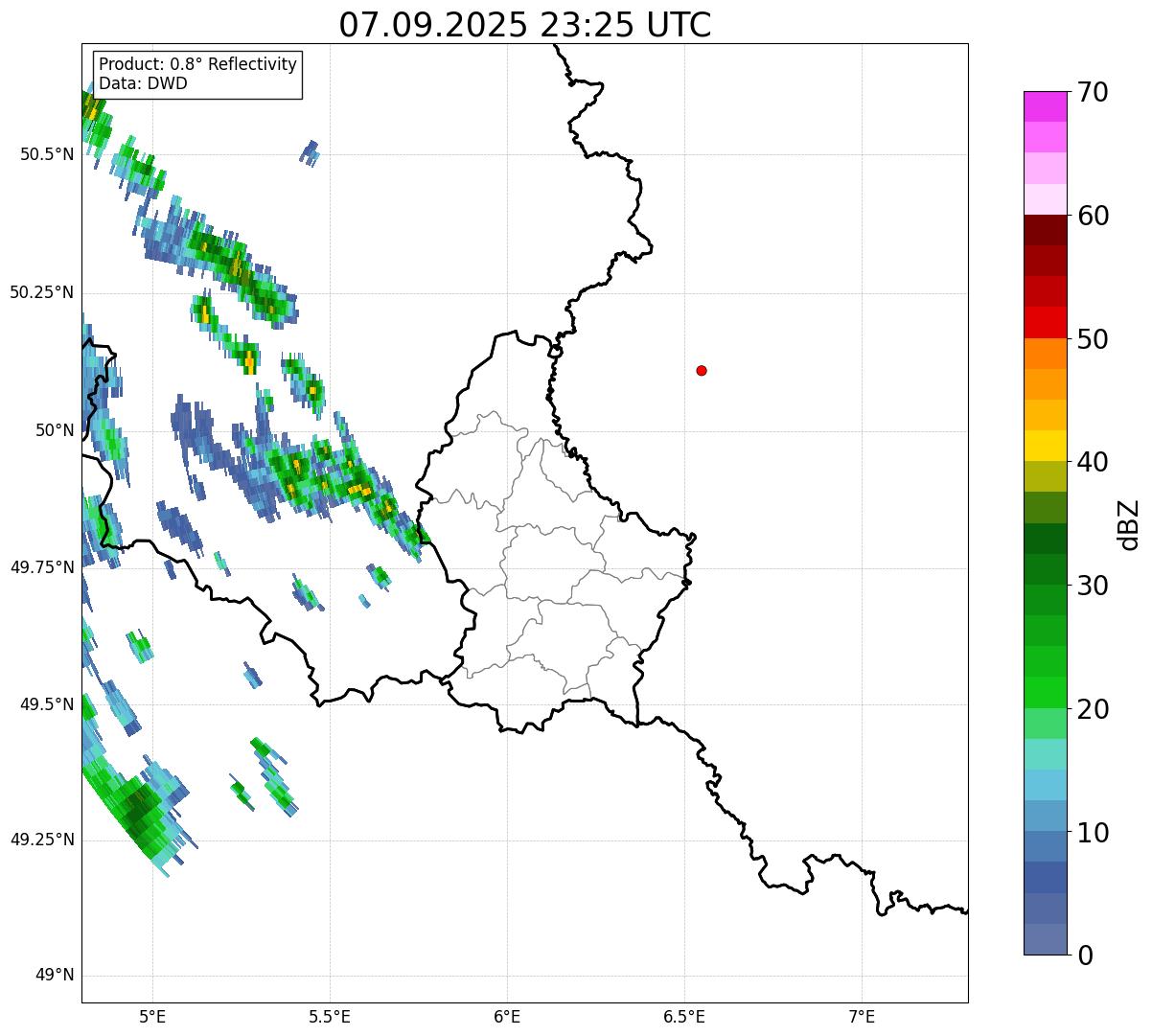Click the 50.5°N latitude label

pyautogui.click(x=47, y=154)
